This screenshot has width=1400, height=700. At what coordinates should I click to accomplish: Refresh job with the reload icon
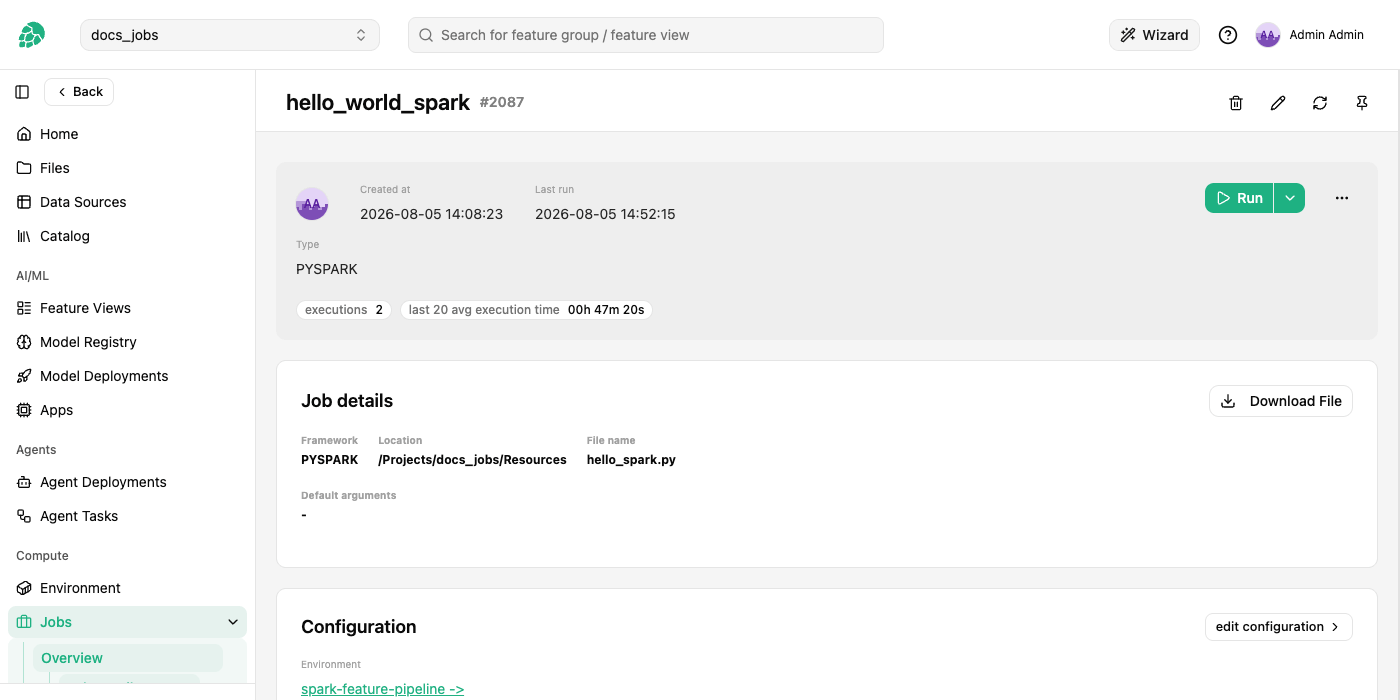(1320, 103)
